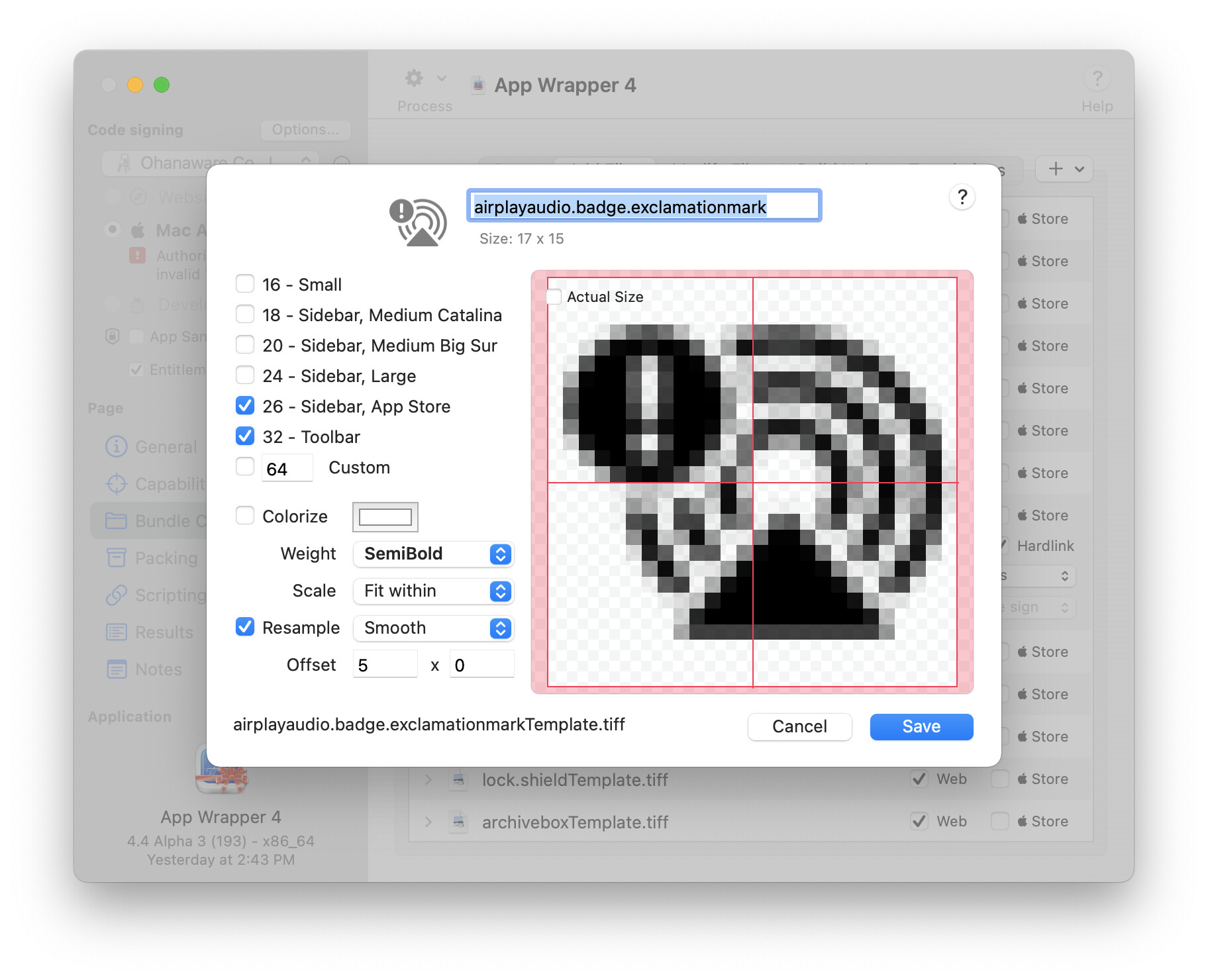Click the Capabilities crosshair icon in sidebar
1208x980 pixels.
tap(117, 483)
